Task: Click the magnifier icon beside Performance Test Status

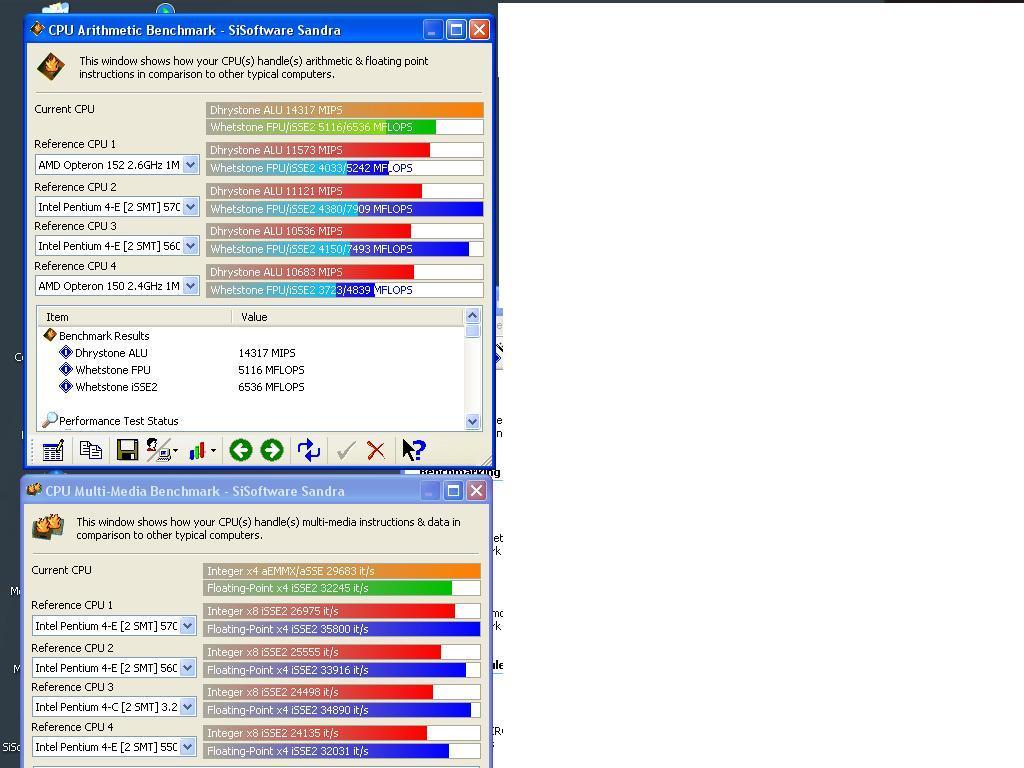Action: [50, 420]
